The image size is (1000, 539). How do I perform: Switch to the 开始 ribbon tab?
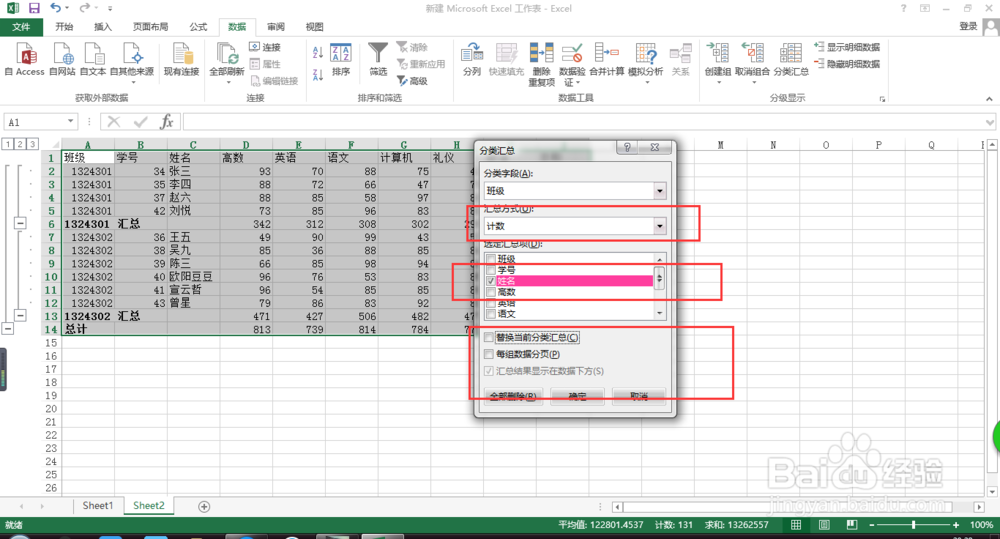[x=64, y=27]
